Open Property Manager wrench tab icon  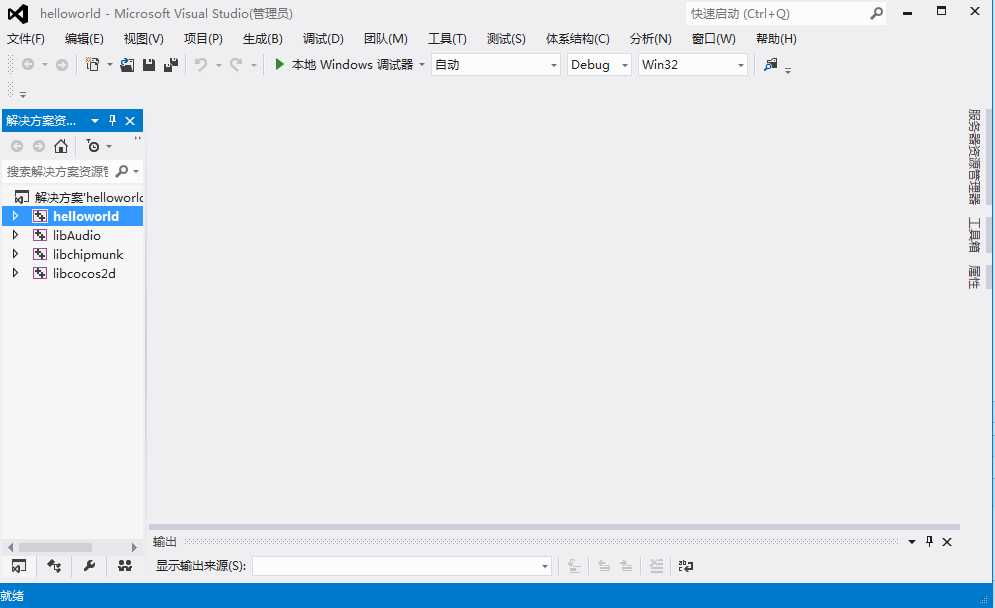(89, 565)
